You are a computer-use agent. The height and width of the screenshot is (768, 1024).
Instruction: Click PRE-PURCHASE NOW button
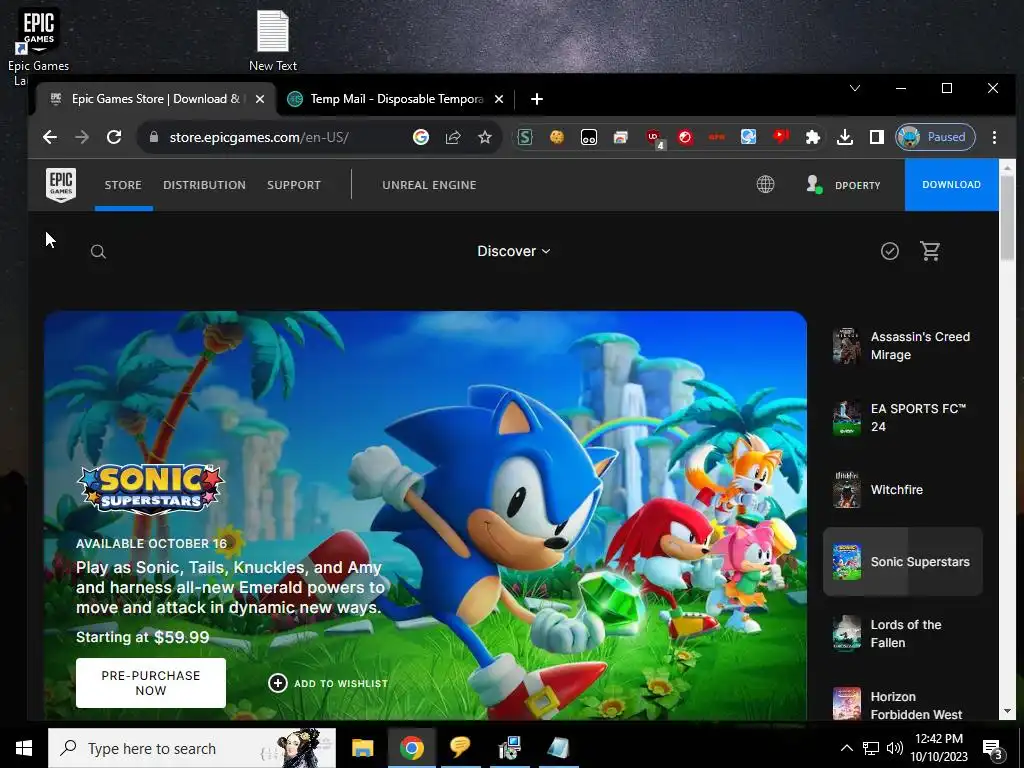click(x=151, y=683)
